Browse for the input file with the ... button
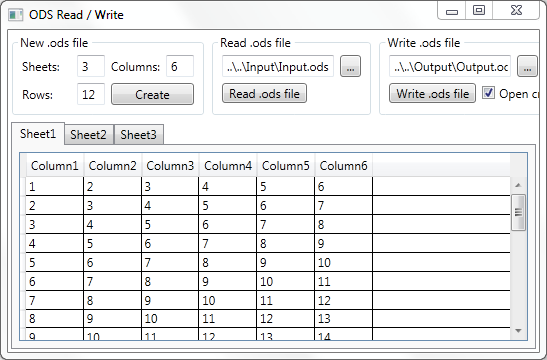 pos(350,66)
